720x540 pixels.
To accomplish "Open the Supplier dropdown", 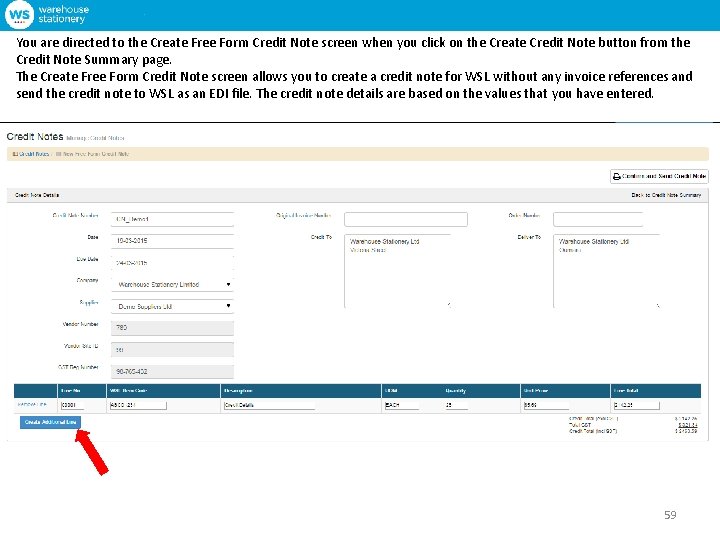I will click(172, 306).
